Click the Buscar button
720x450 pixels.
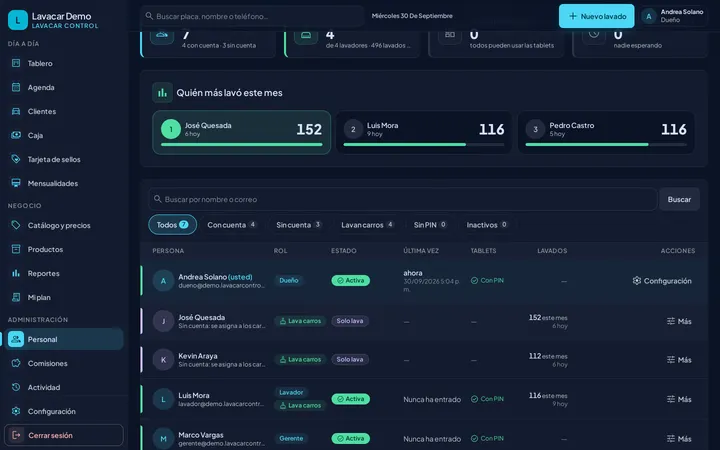point(679,199)
